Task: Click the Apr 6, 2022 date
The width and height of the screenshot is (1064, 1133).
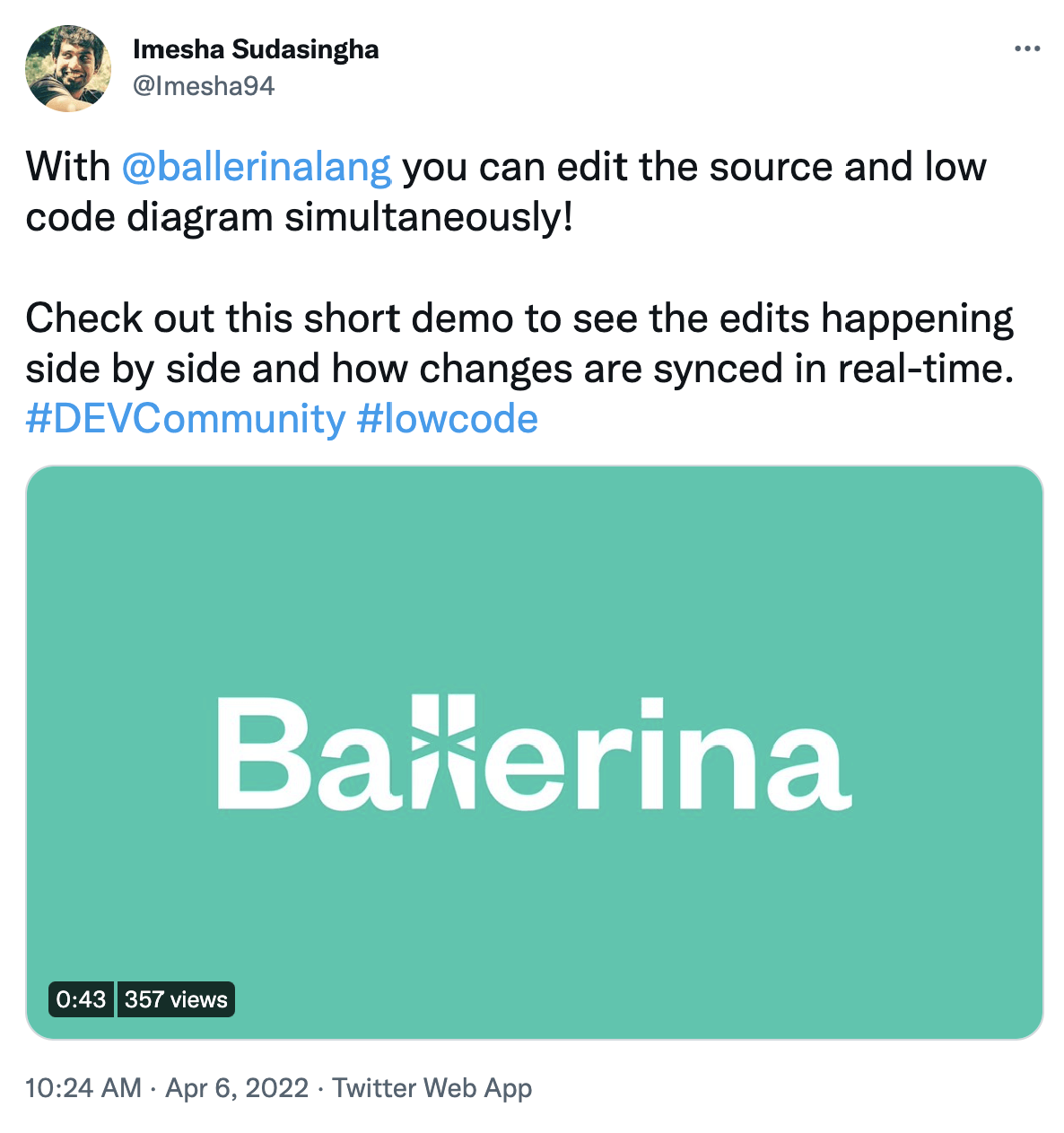Action: click(237, 1088)
